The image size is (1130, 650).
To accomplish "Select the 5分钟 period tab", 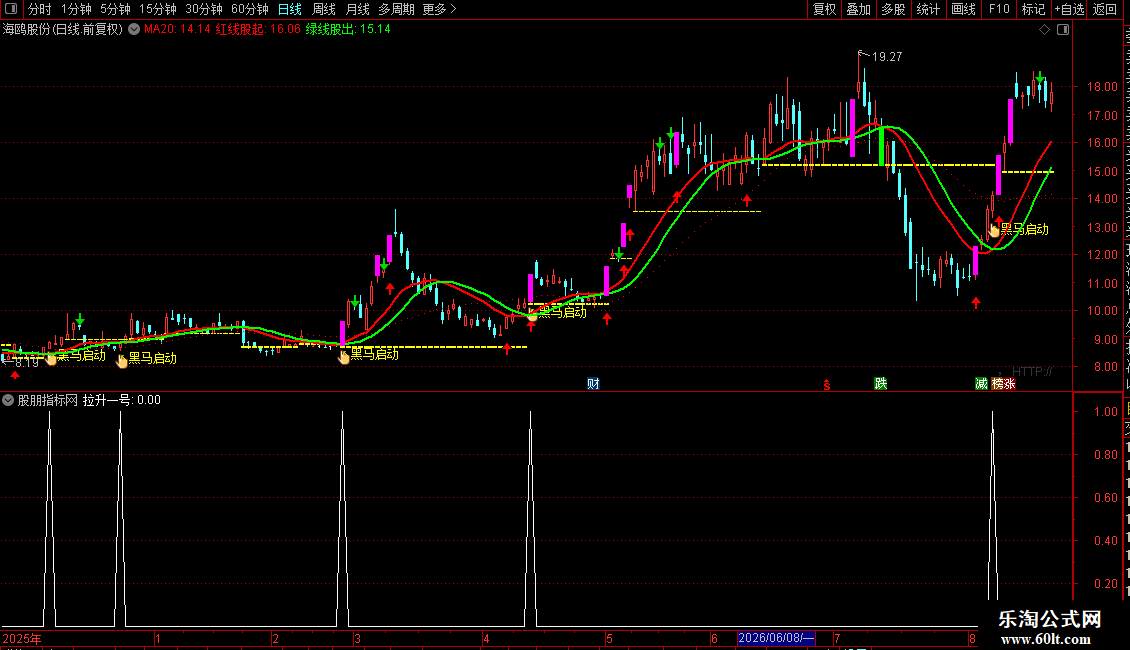I will coord(115,9).
